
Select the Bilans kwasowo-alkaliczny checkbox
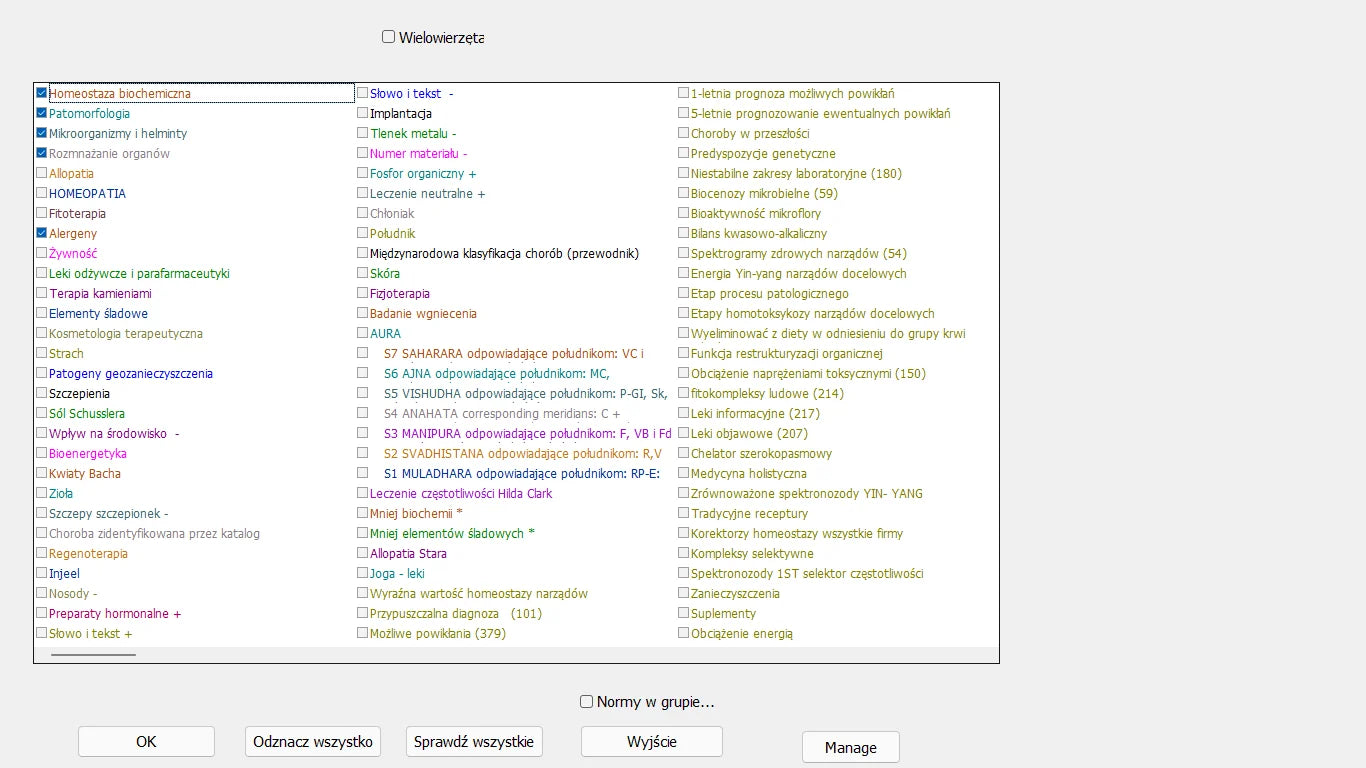click(684, 233)
